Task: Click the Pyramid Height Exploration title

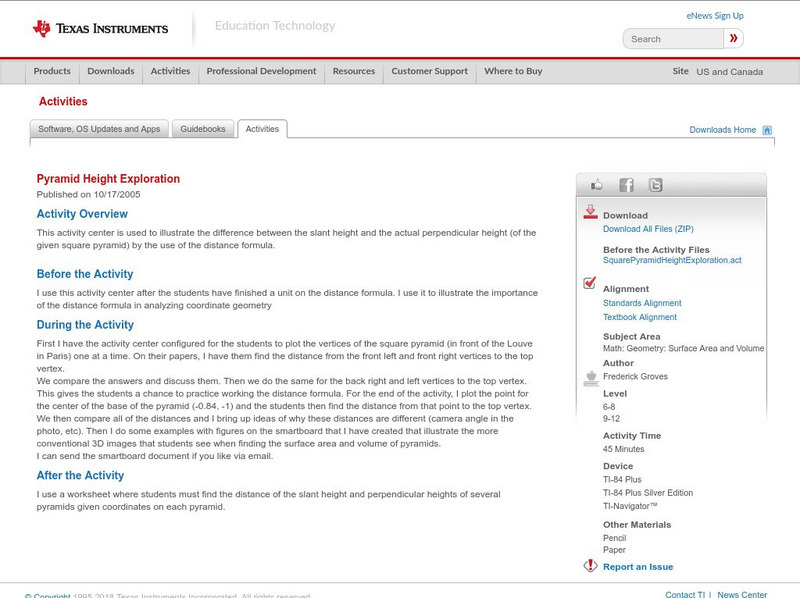Action: click(x=108, y=179)
